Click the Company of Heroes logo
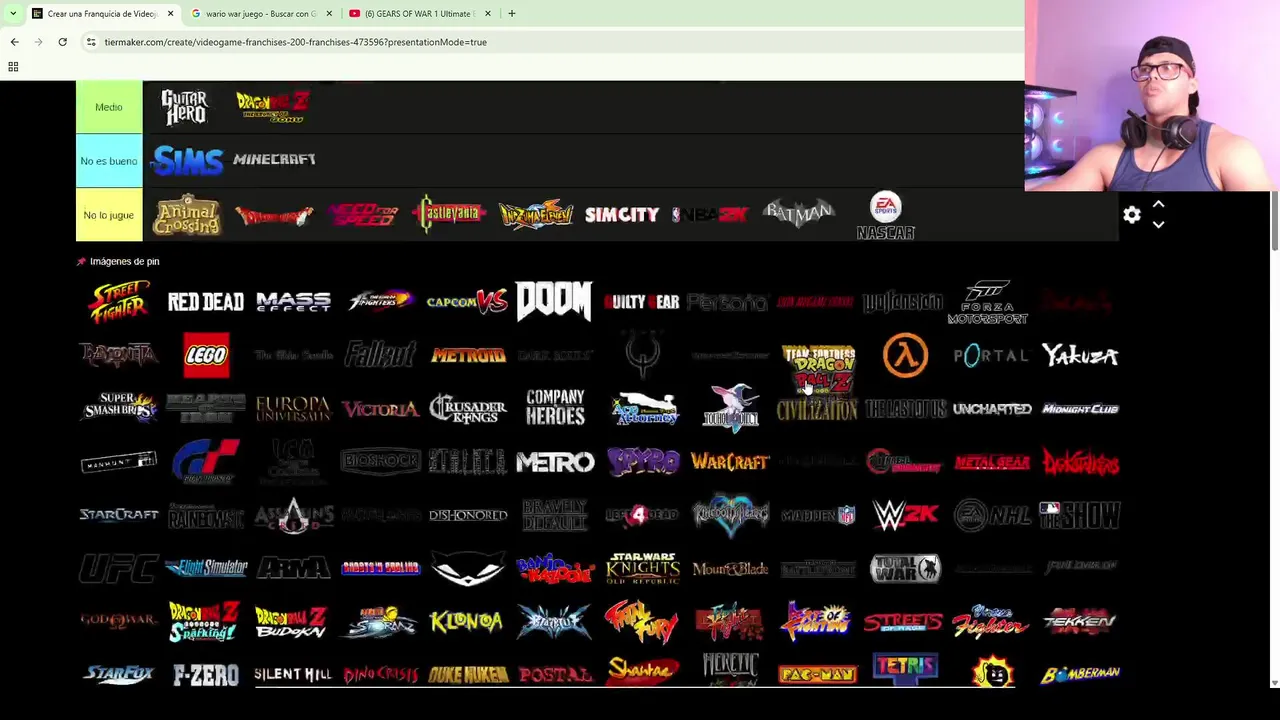 click(555, 408)
